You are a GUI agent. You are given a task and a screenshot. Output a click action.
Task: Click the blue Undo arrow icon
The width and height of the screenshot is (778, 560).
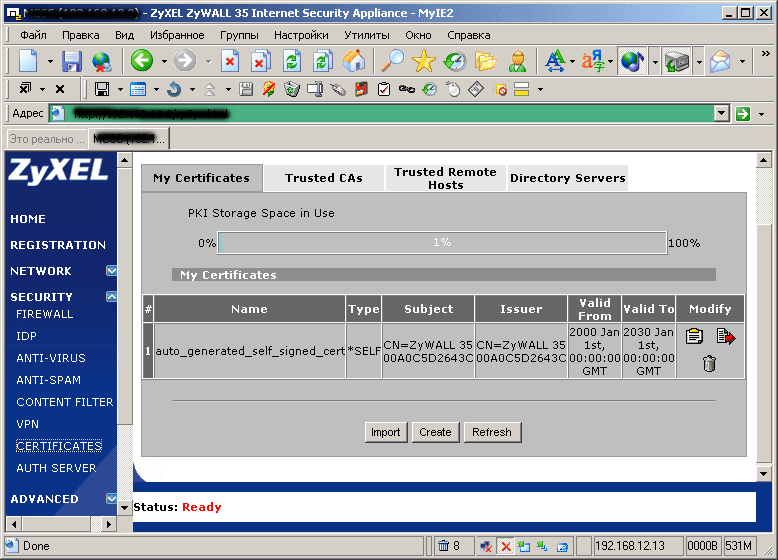pyautogui.click(x=174, y=89)
